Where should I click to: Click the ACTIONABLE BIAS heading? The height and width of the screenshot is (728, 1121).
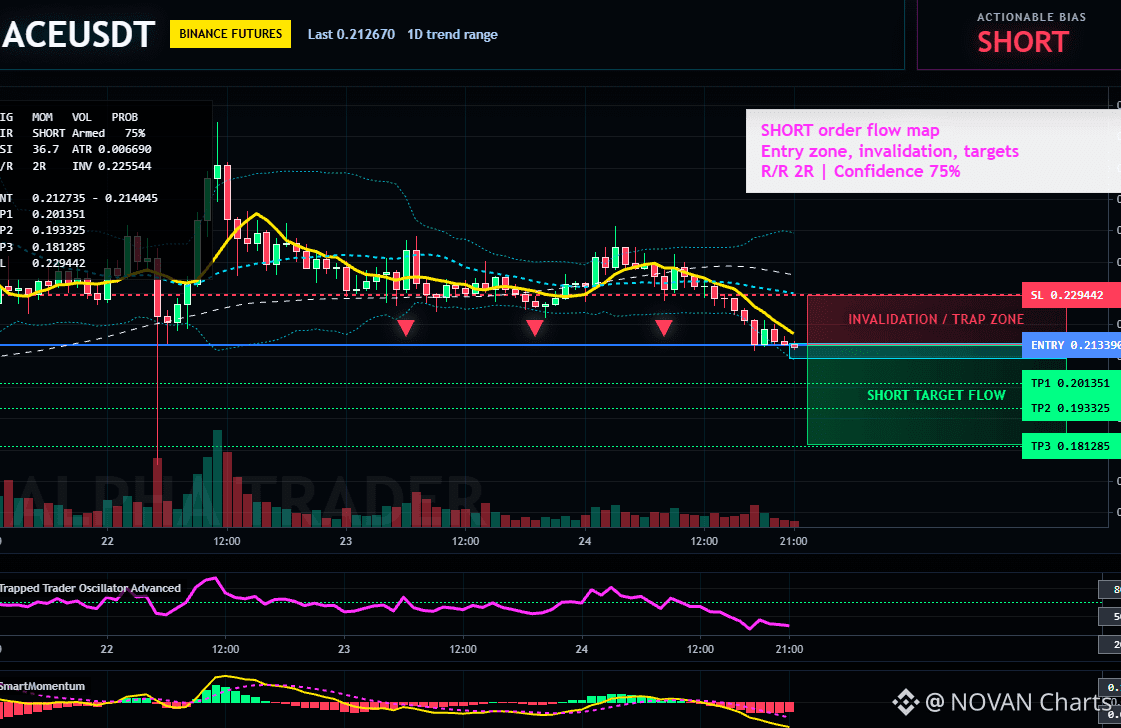[x=1031, y=17]
